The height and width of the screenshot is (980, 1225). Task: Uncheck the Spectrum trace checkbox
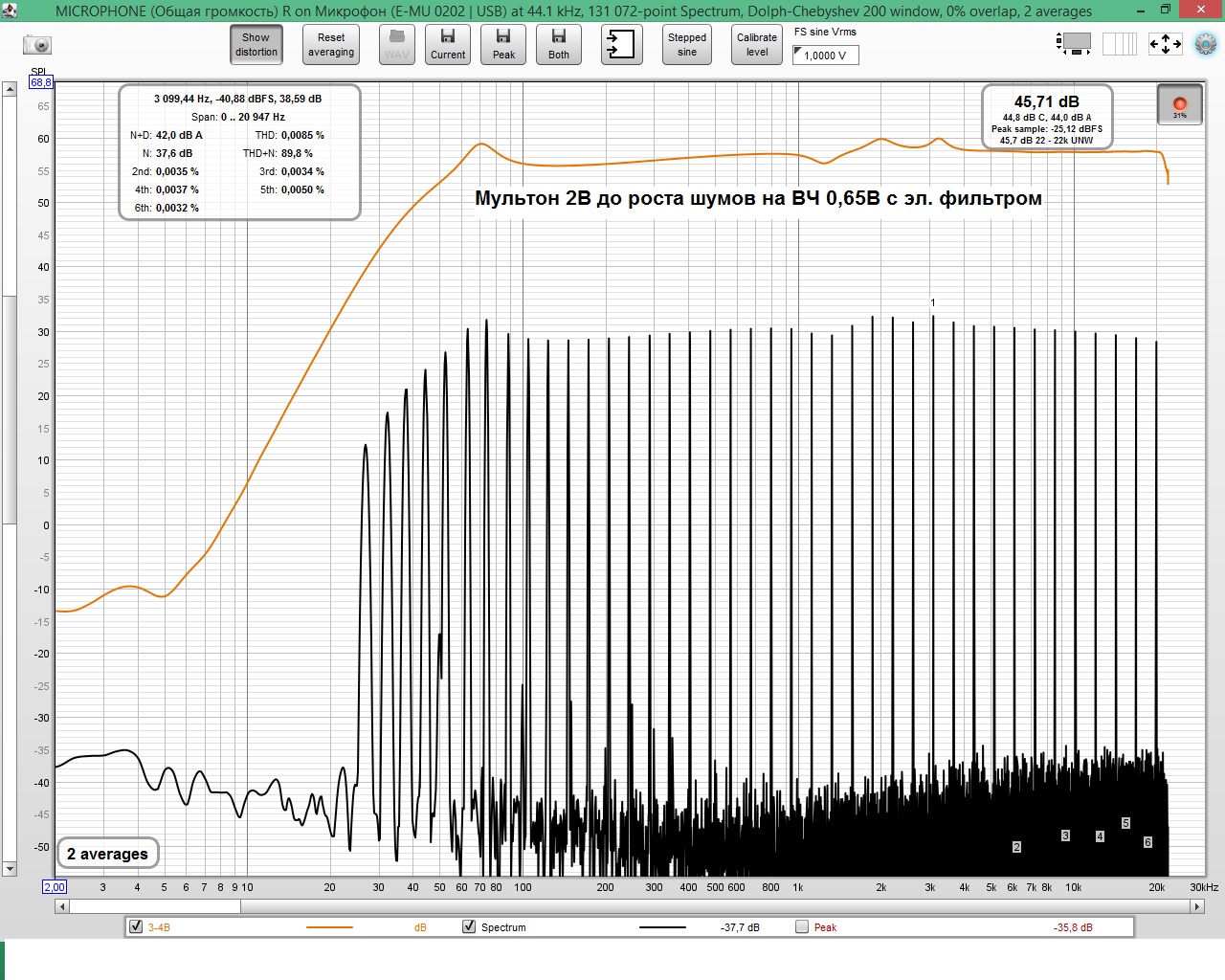[469, 926]
